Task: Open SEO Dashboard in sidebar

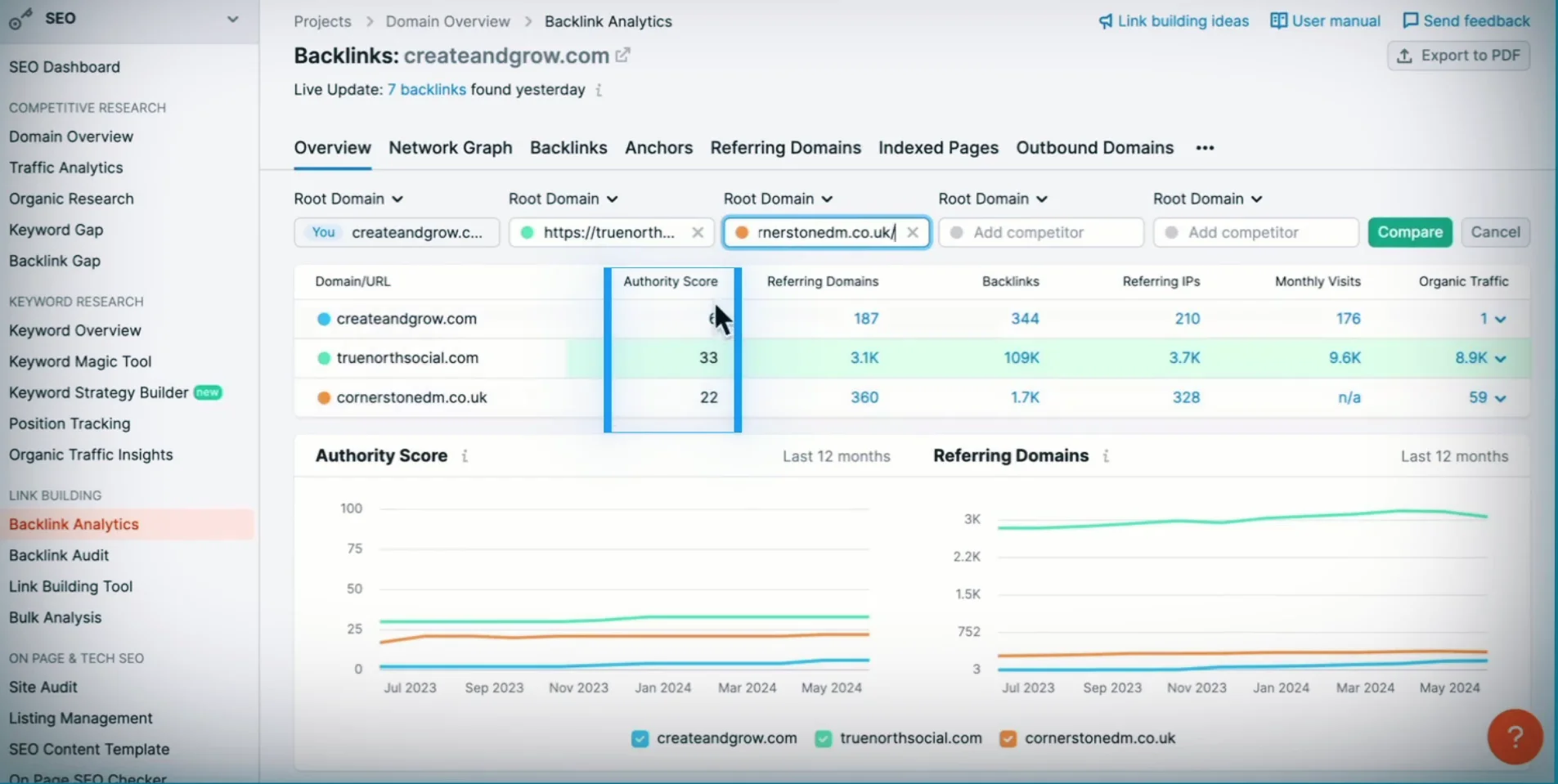Action: tap(65, 67)
